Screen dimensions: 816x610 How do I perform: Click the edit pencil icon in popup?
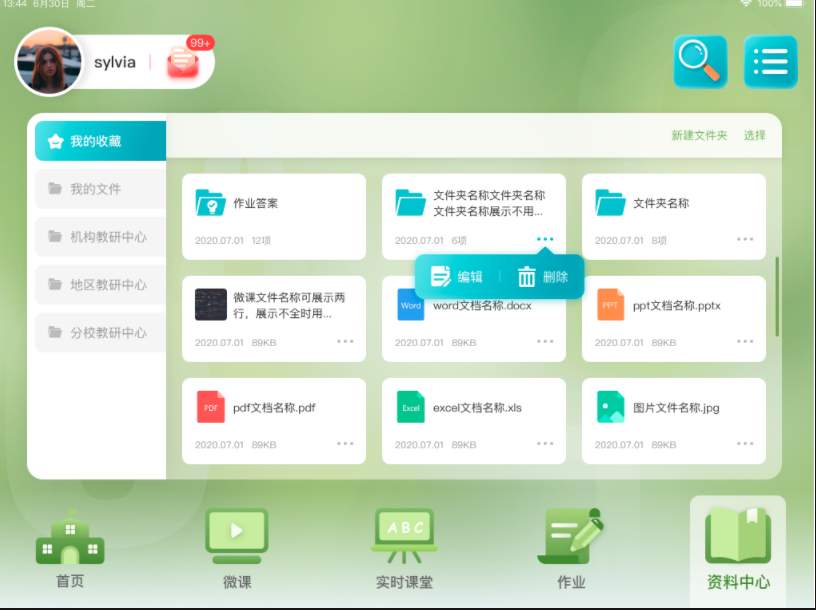coord(440,277)
